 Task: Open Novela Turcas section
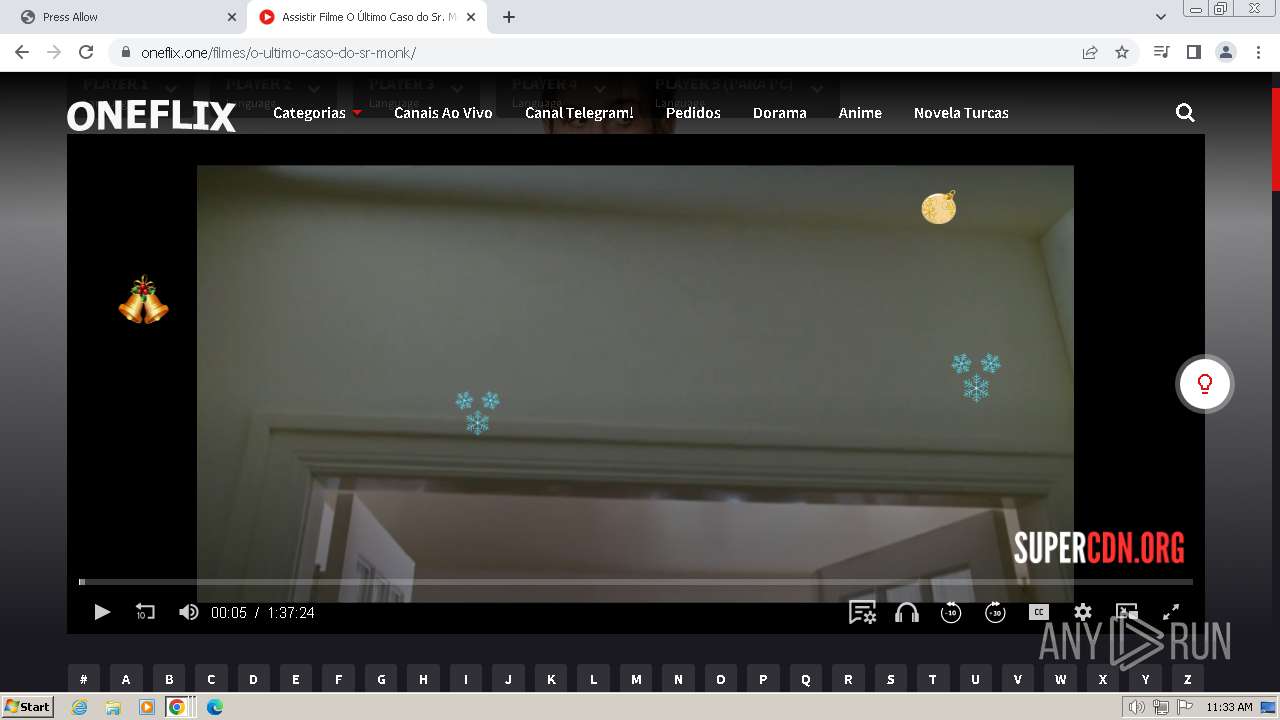[961, 113]
